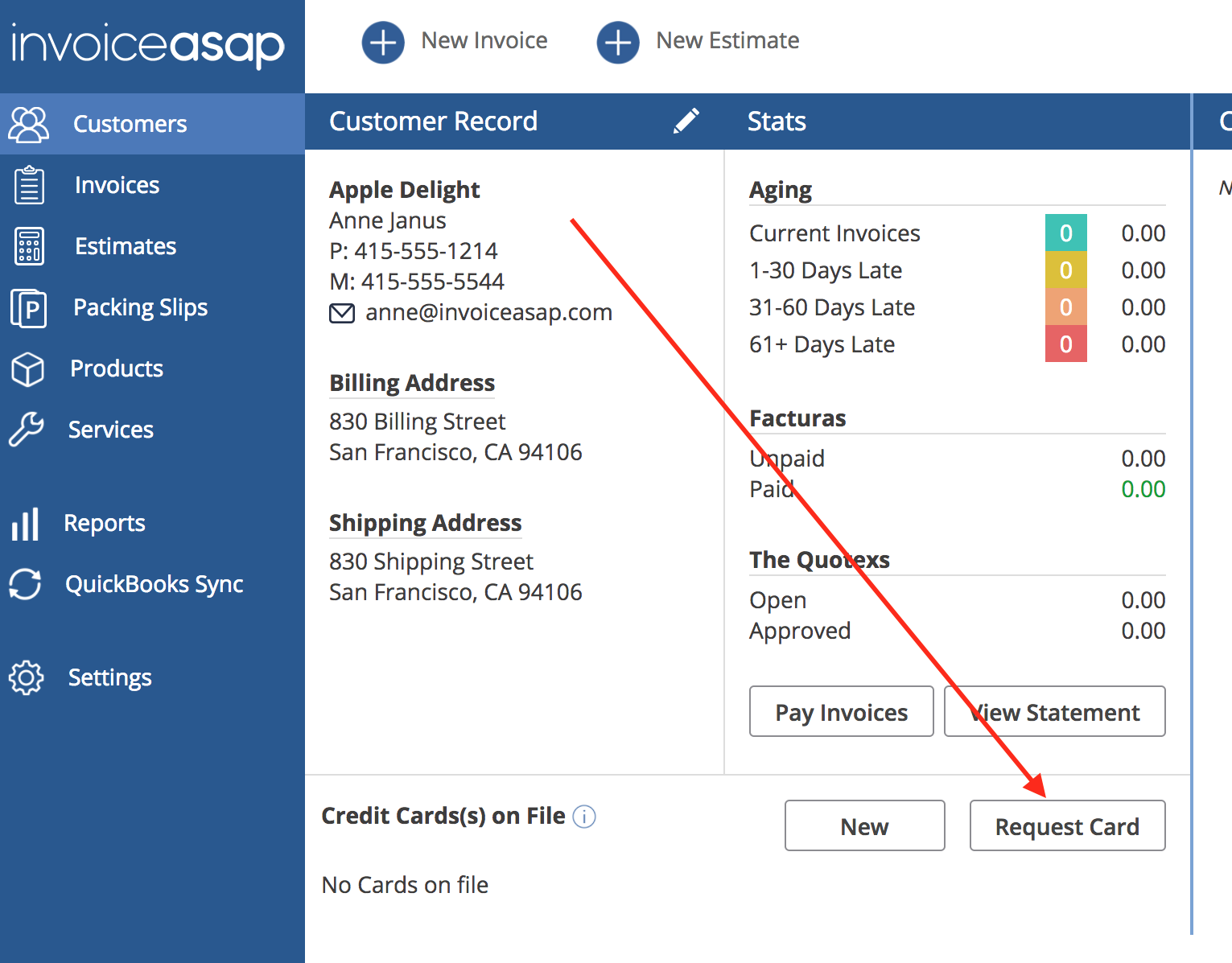Image resolution: width=1232 pixels, height=963 pixels.
Task: Edit customer record with pencil icon
Action: pos(686,121)
